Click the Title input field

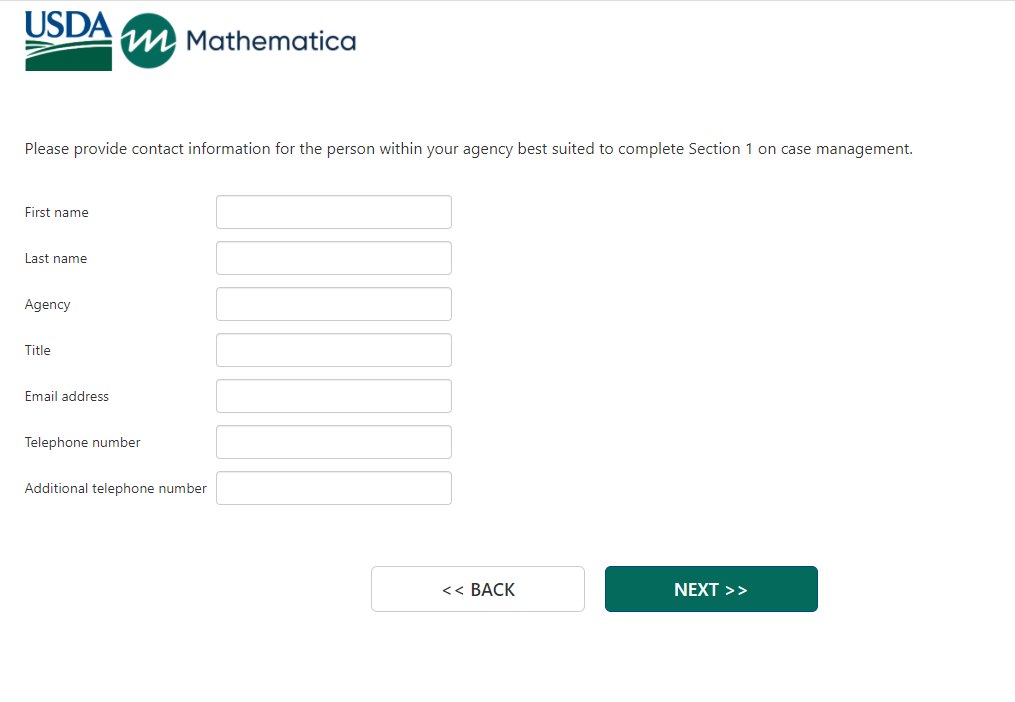333,350
